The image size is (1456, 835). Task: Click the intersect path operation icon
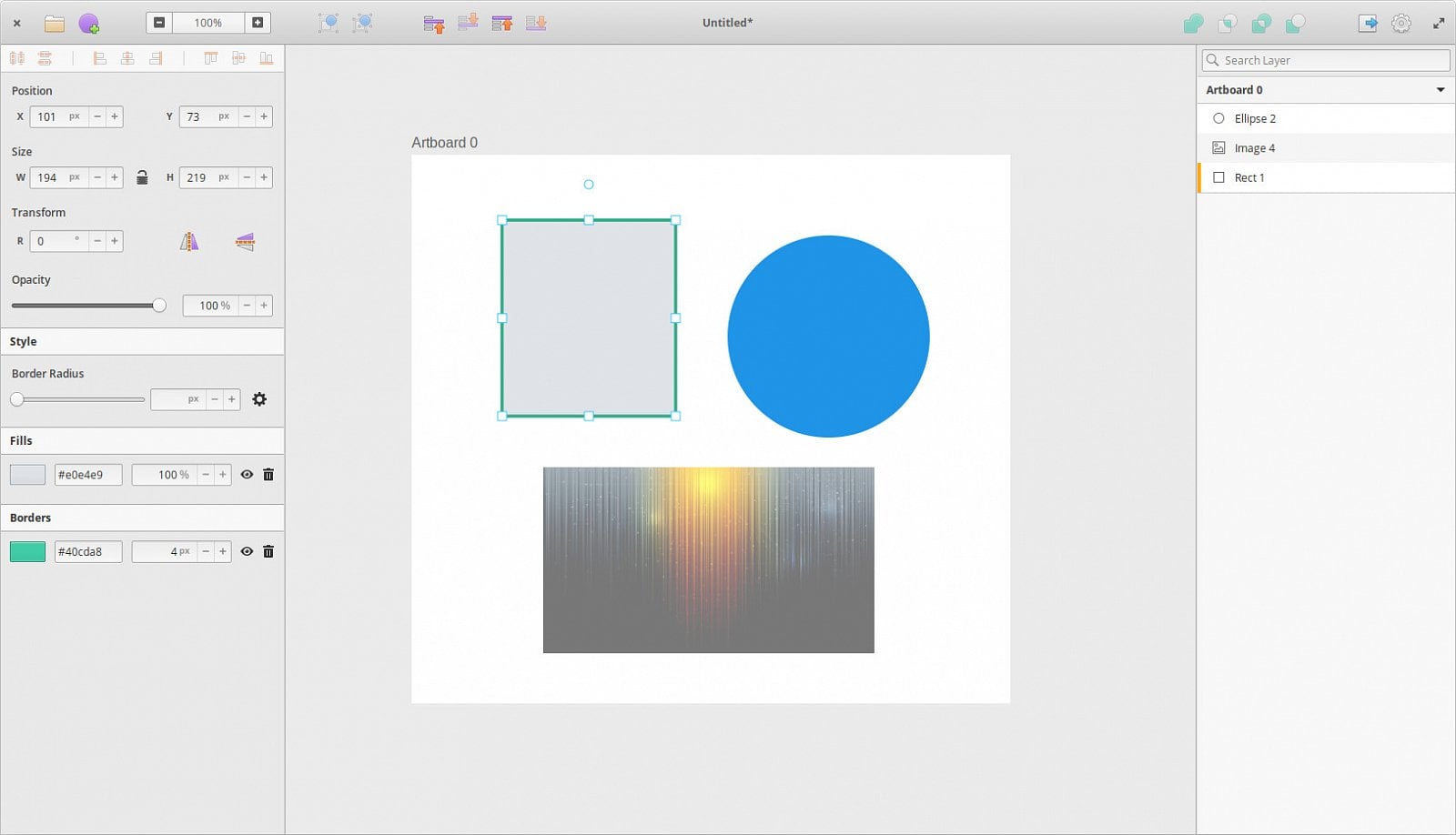[x=1228, y=23]
